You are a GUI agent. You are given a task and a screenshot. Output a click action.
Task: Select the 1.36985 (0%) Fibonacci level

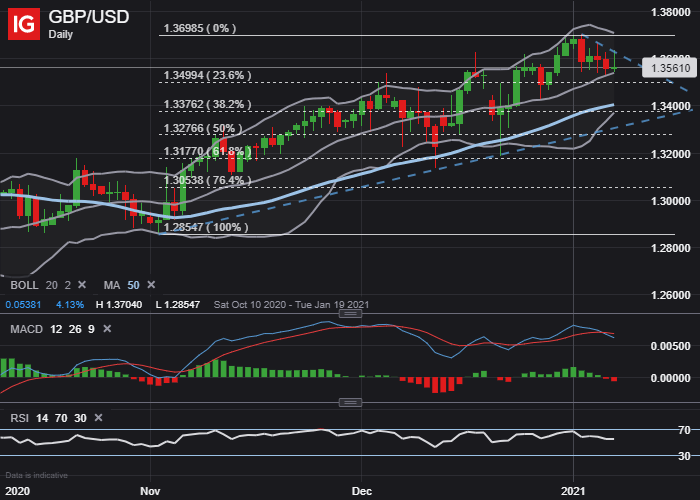200,29
